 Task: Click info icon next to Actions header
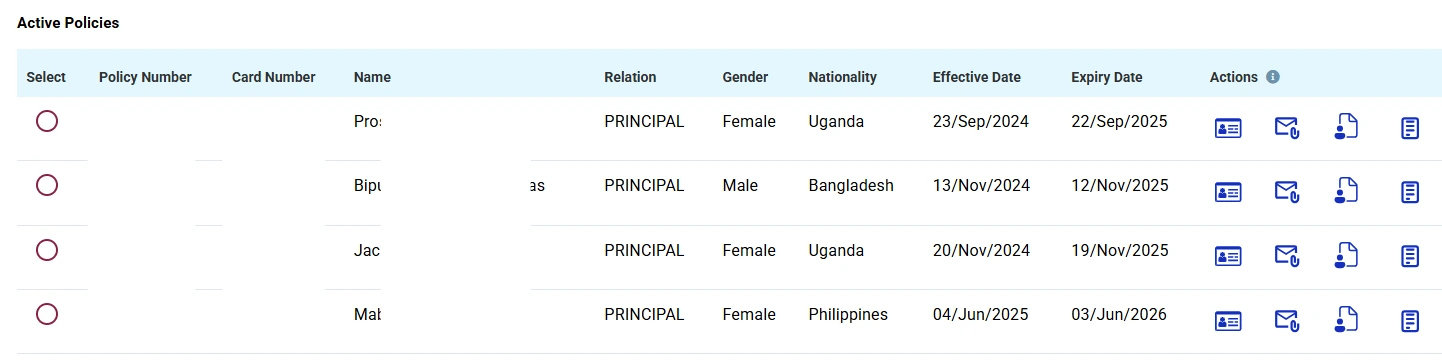[1273, 77]
